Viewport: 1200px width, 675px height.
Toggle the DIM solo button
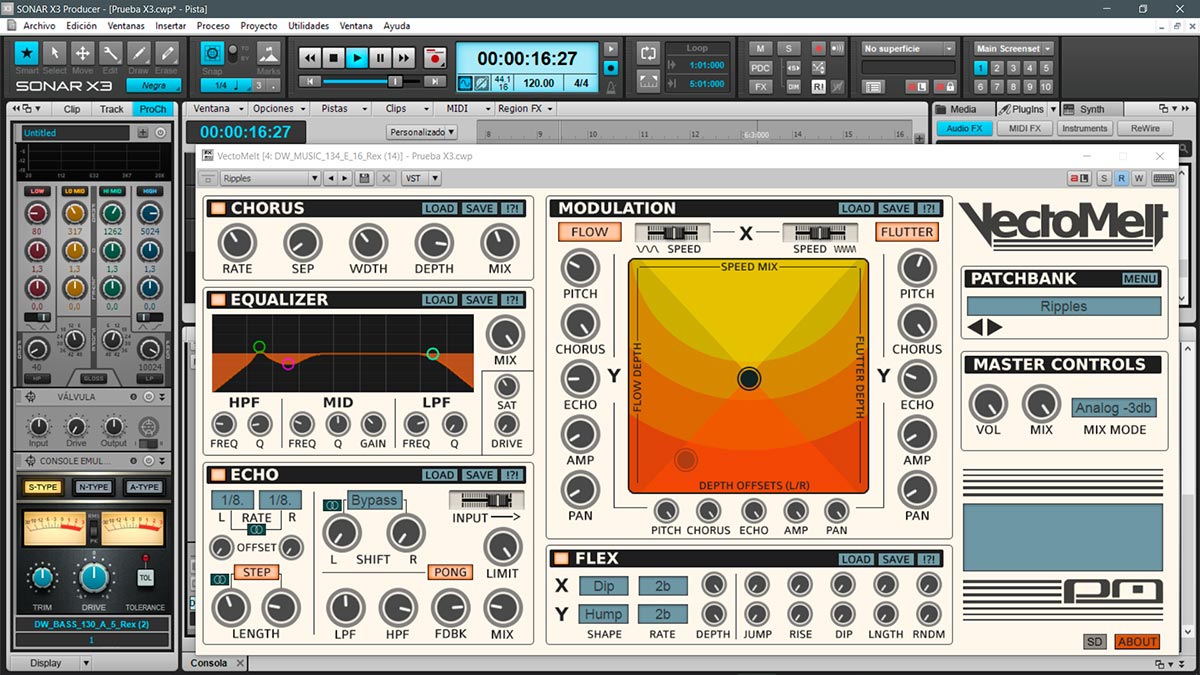click(x=794, y=86)
